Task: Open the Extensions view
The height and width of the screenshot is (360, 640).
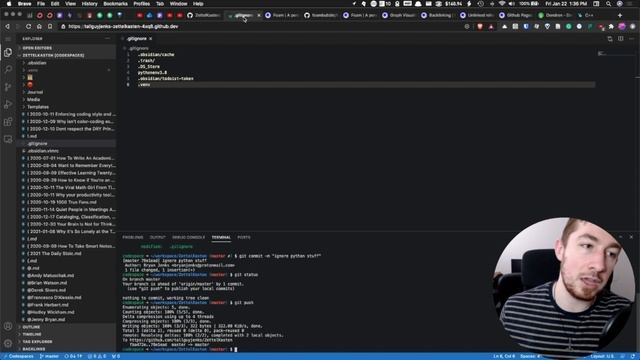Action: click(8, 122)
